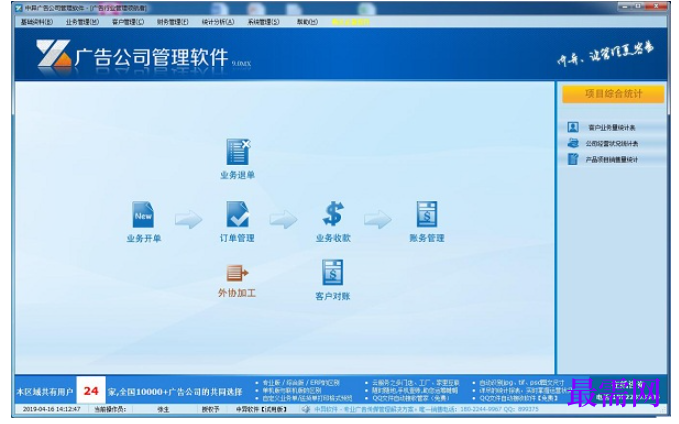Image resolution: width=679 pixels, height=424 pixels.
Task: Open the 云服务之多门店 link
Action: point(416,383)
